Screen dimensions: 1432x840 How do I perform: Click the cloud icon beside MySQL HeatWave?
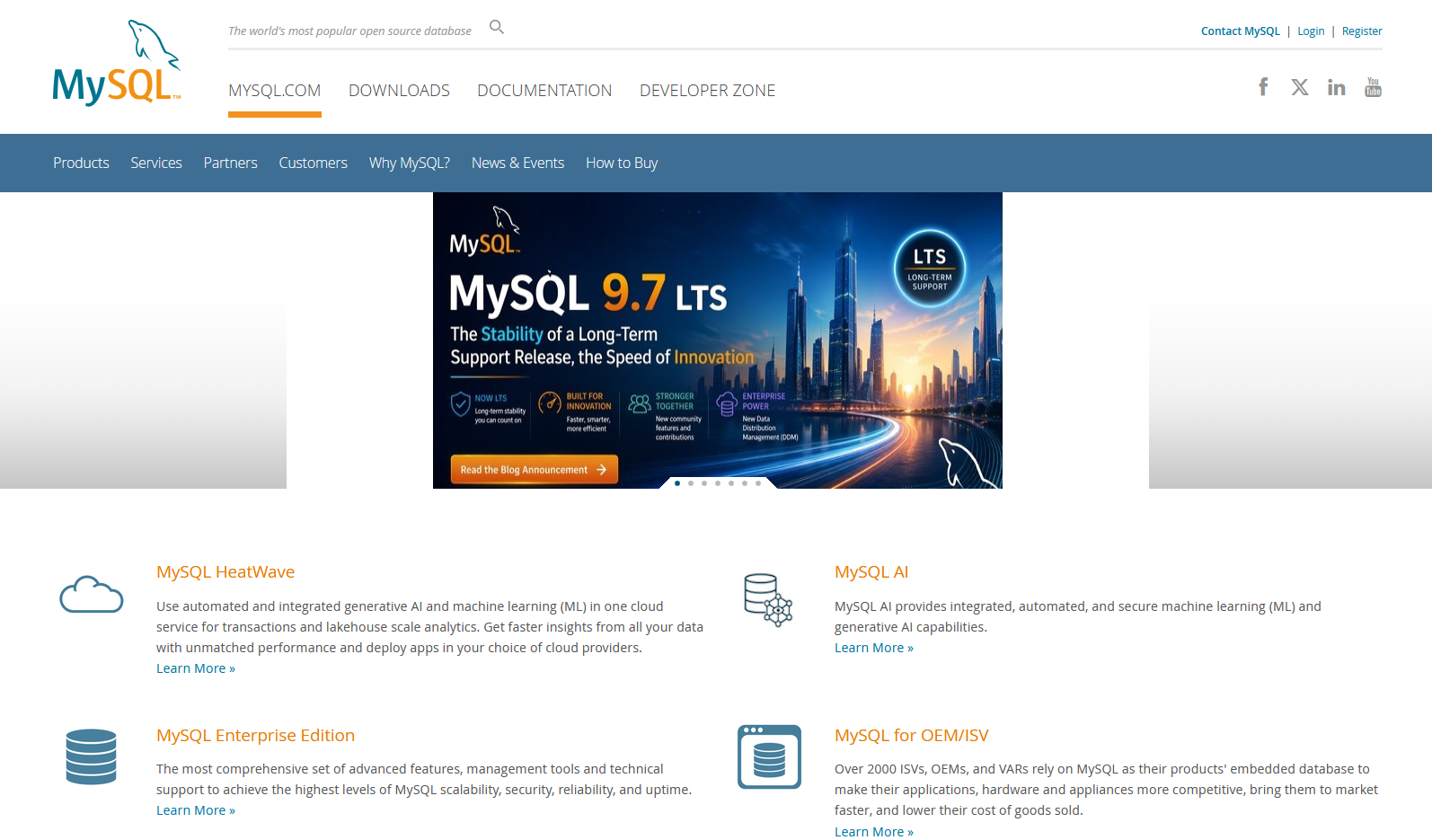pyautogui.click(x=92, y=594)
